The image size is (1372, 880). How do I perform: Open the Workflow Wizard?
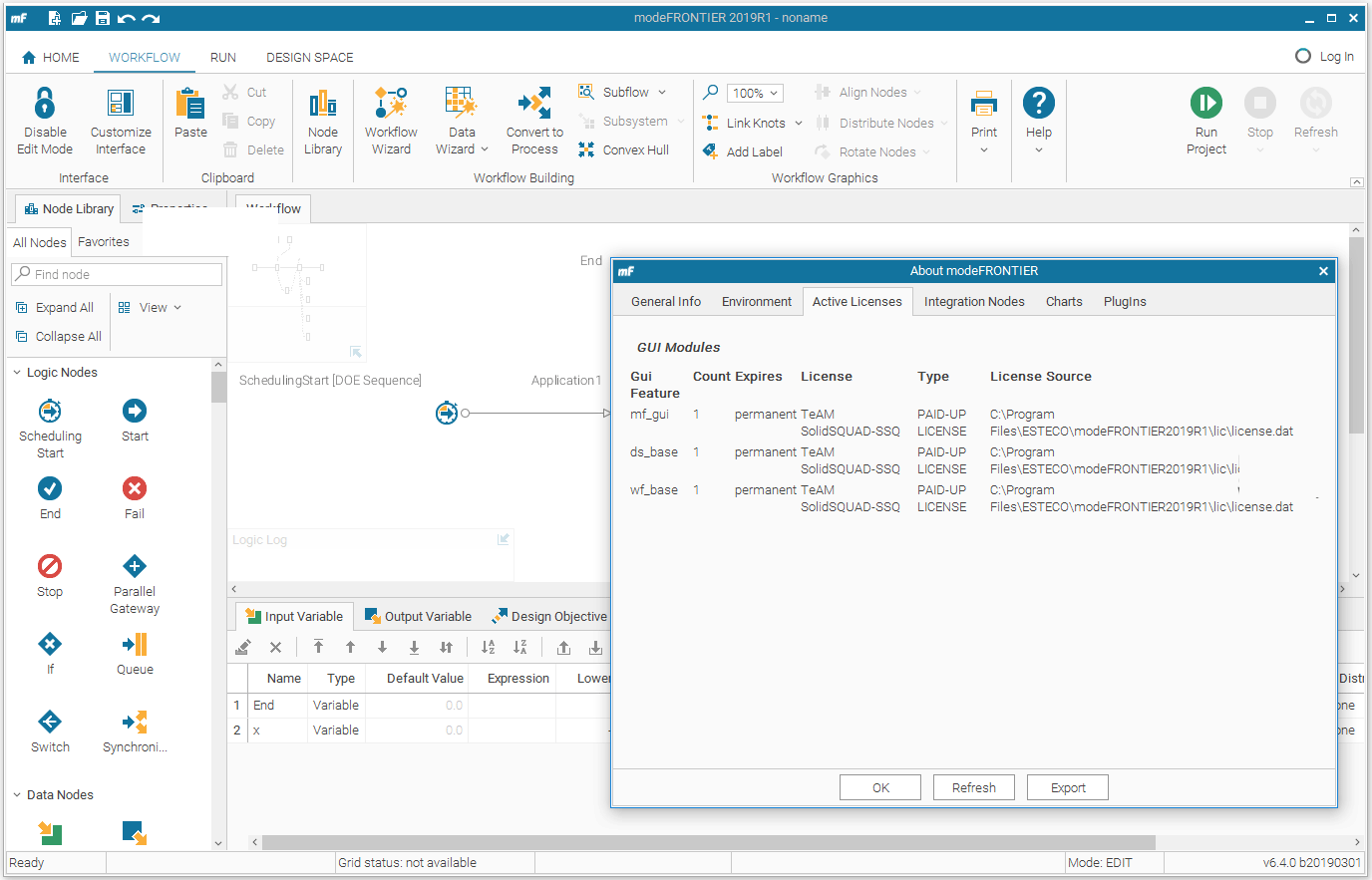tap(391, 120)
